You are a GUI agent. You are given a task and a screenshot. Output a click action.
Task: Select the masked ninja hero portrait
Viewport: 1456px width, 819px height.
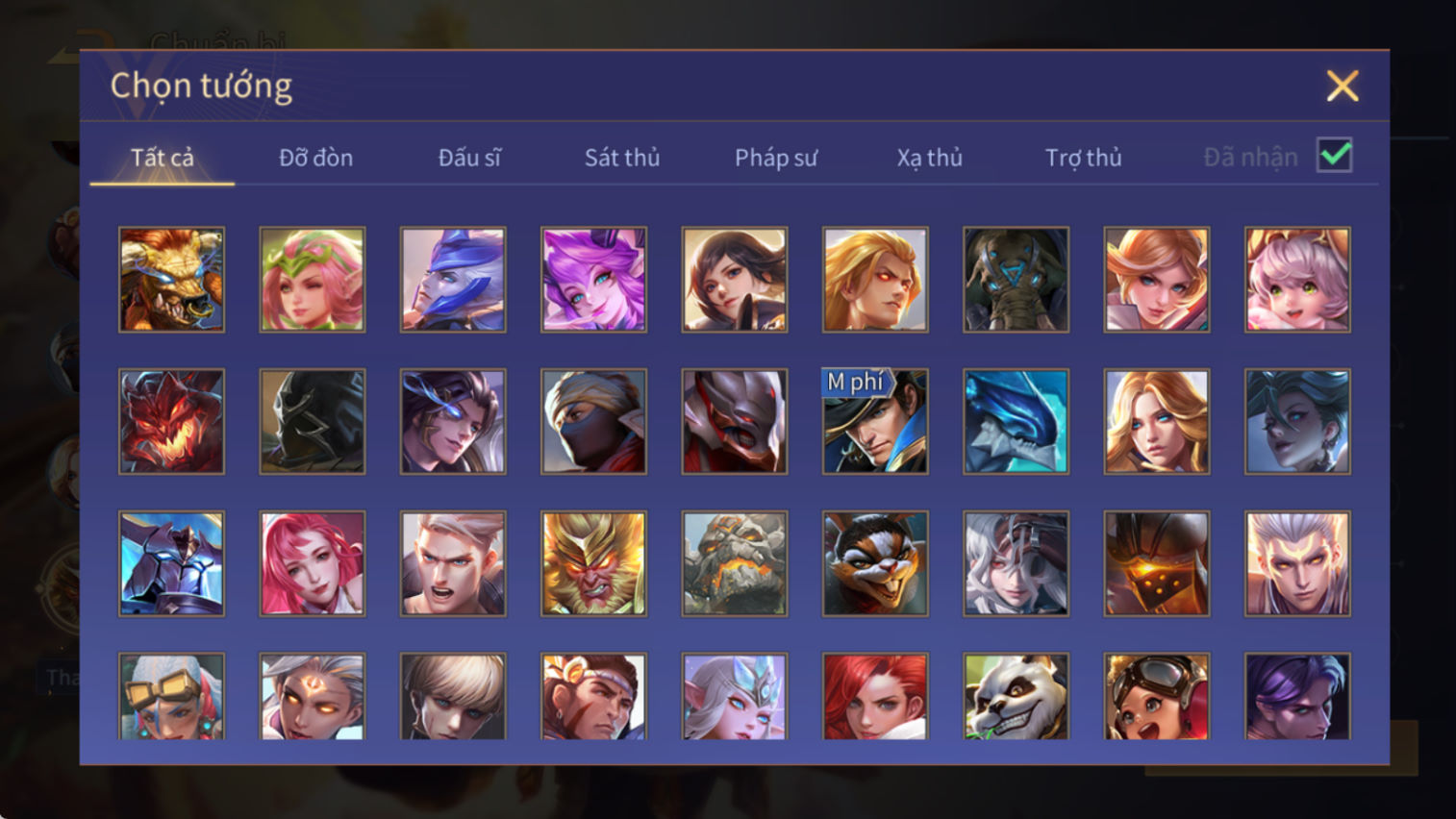[593, 421]
